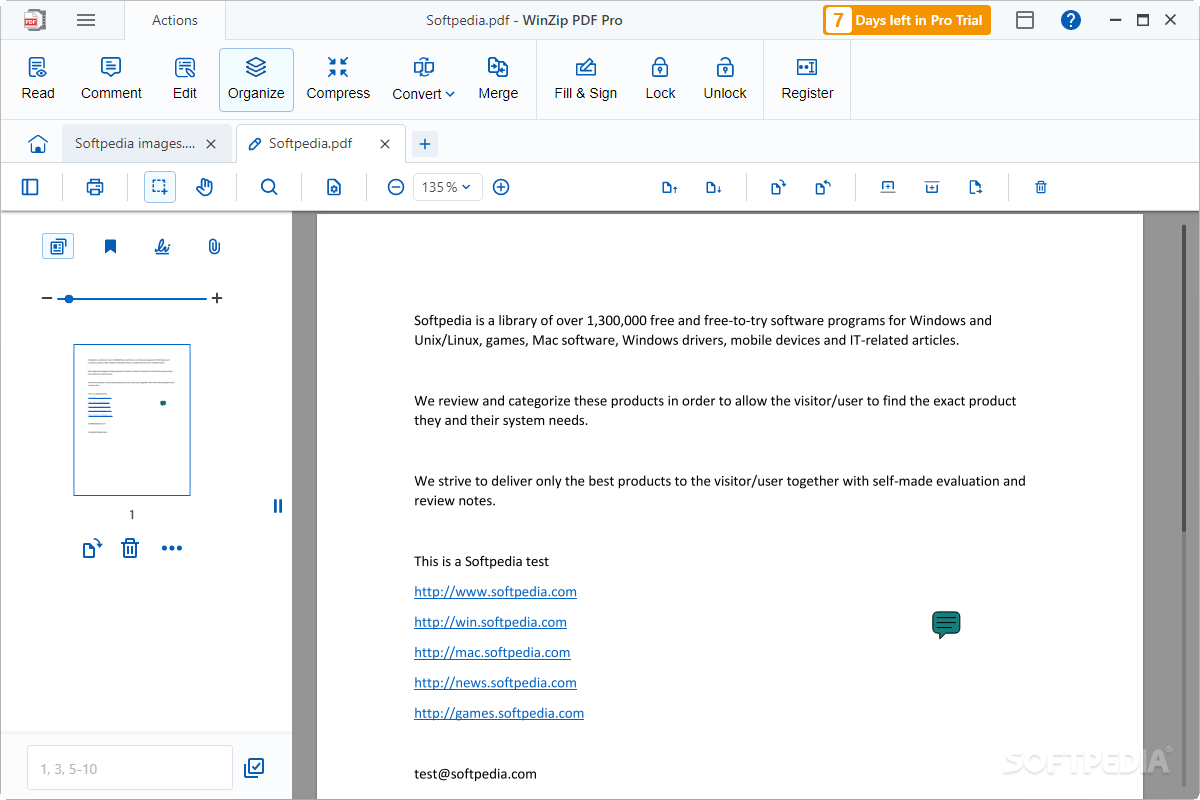Screen dimensions: 1200x800
Task: Insert blank page below icon
Action: click(x=932, y=187)
